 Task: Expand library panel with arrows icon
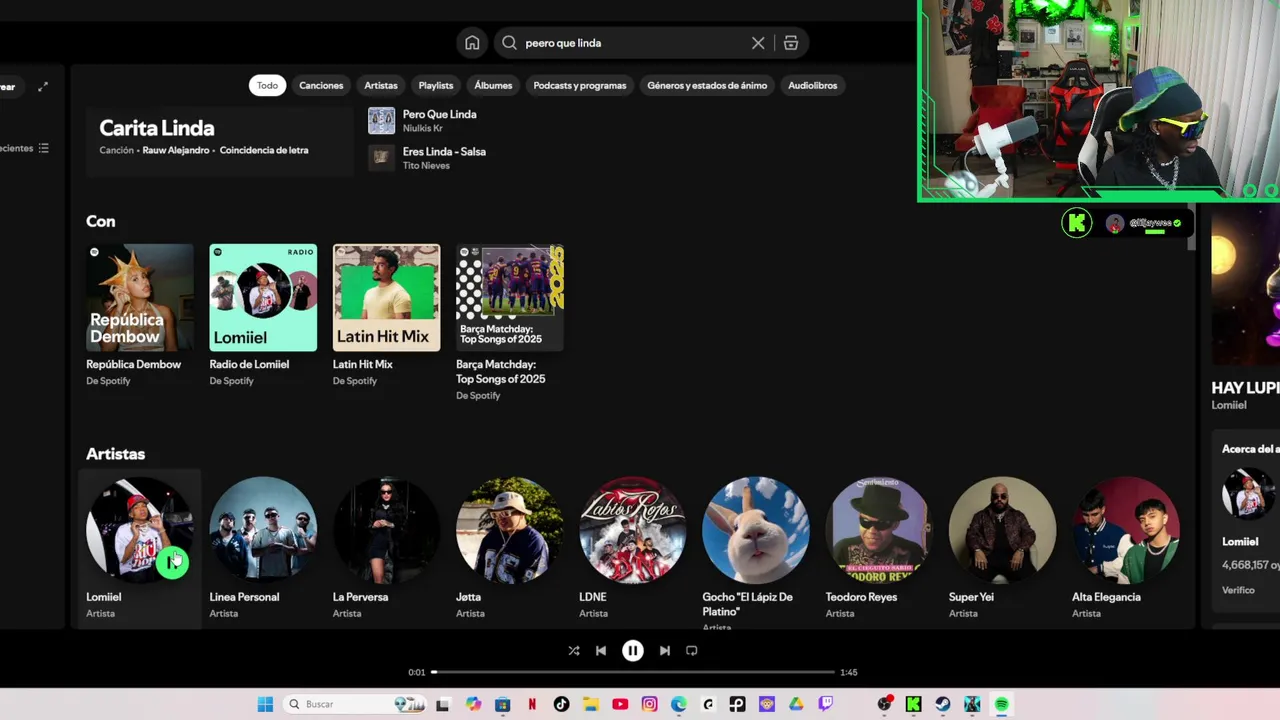(43, 87)
